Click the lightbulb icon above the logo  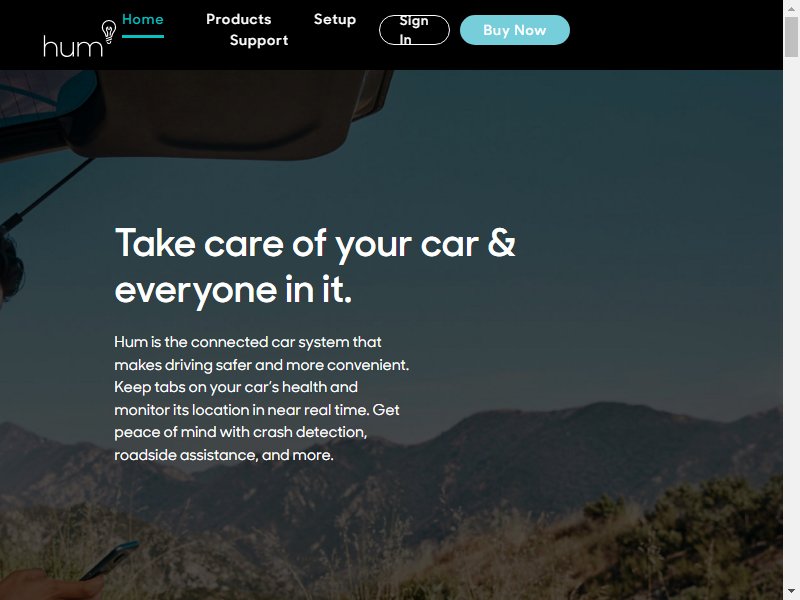109,32
